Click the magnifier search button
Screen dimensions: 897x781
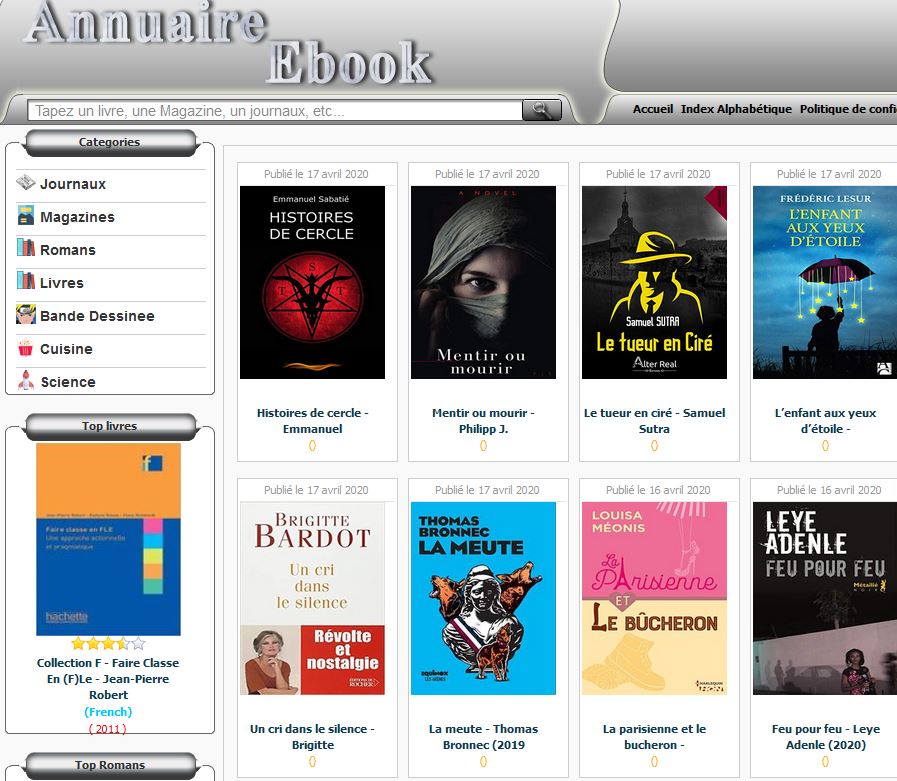[x=541, y=110]
